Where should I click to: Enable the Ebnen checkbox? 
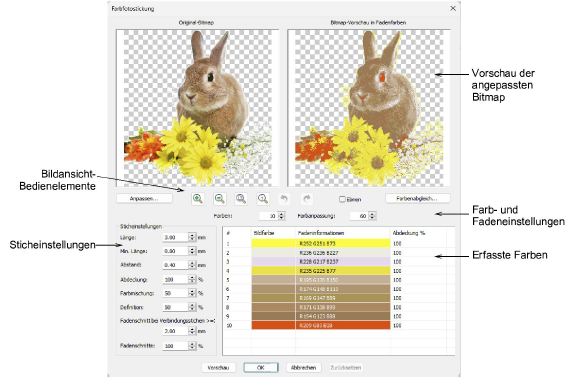point(342,199)
